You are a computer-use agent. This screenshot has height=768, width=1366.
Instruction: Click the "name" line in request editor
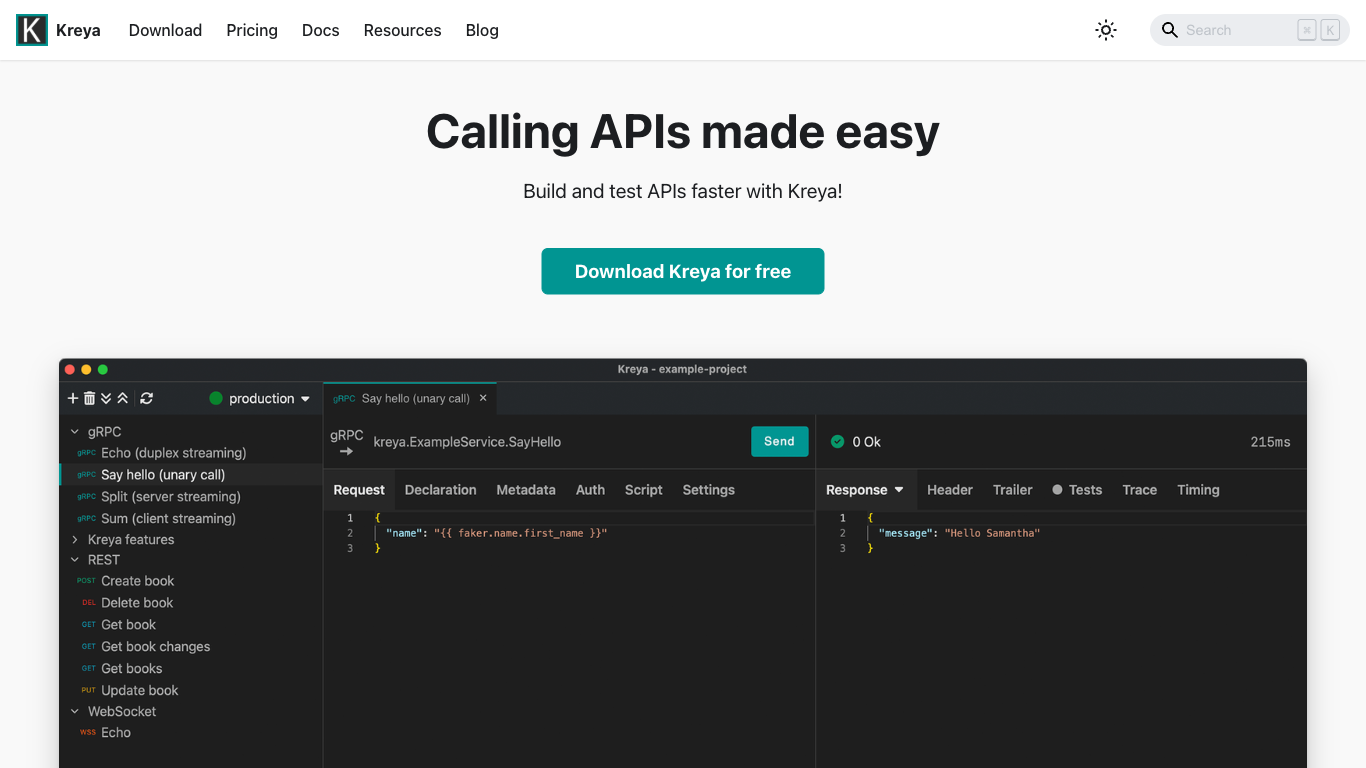click(497, 533)
